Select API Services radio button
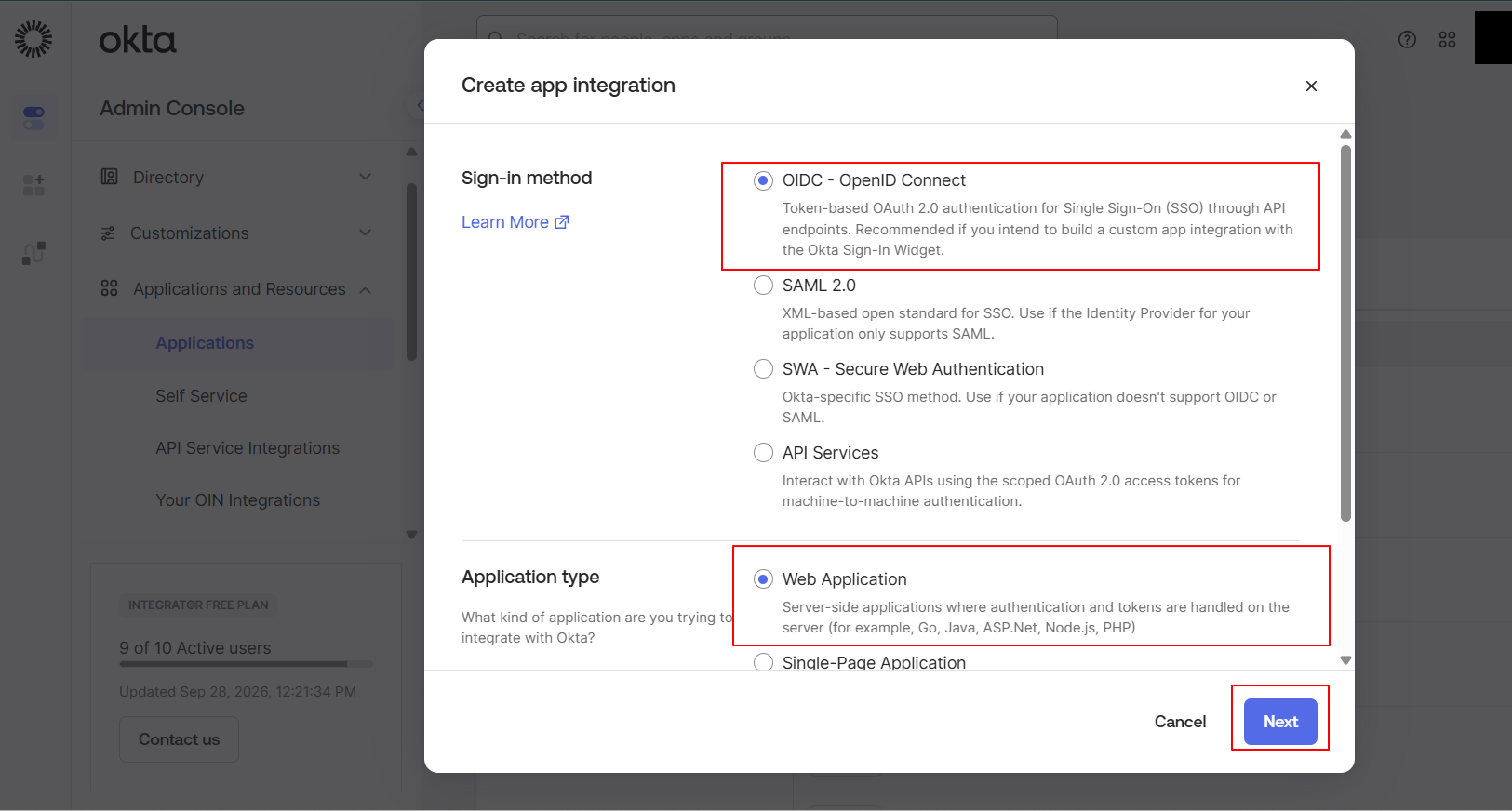 [763, 453]
